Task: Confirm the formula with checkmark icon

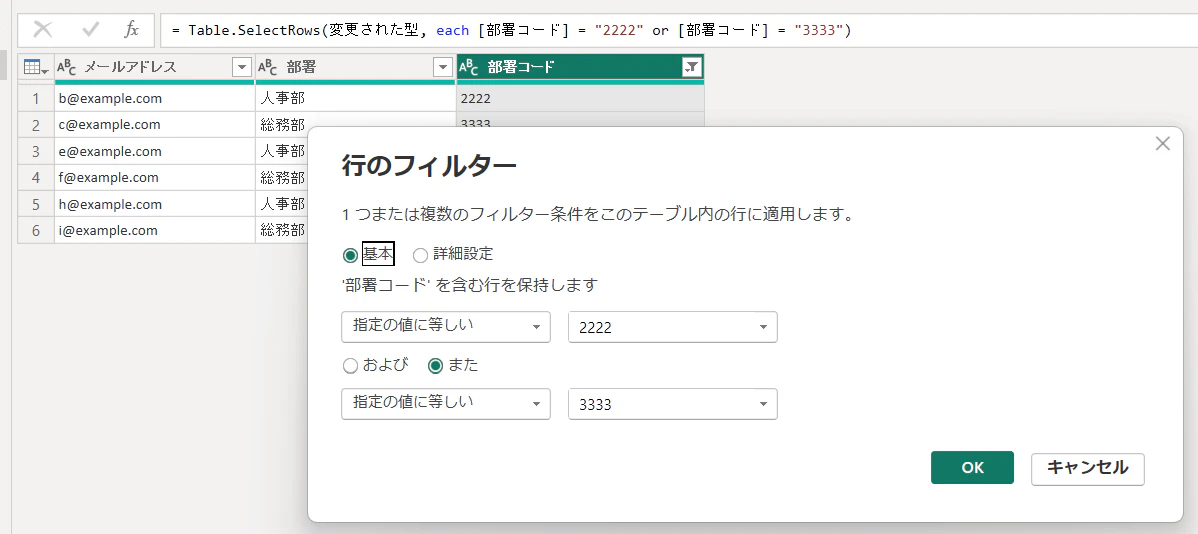Action: click(x=91, y=30)
